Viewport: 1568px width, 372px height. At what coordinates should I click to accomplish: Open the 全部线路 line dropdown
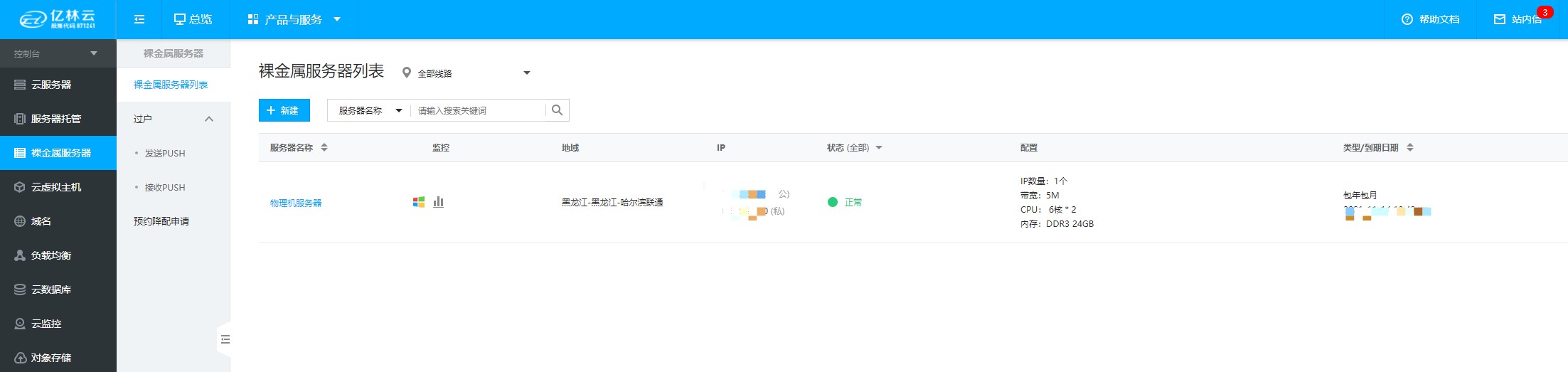tap(466, 73)
